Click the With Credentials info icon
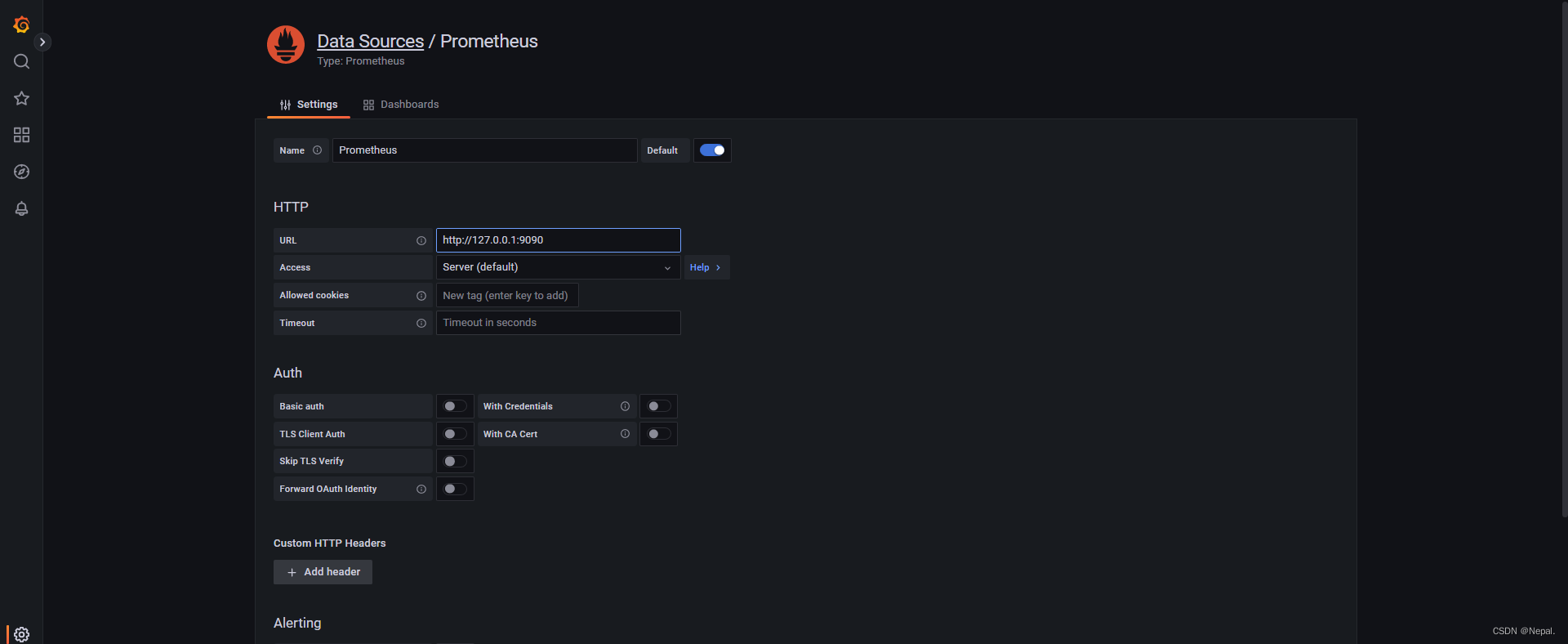 point(625,406)
